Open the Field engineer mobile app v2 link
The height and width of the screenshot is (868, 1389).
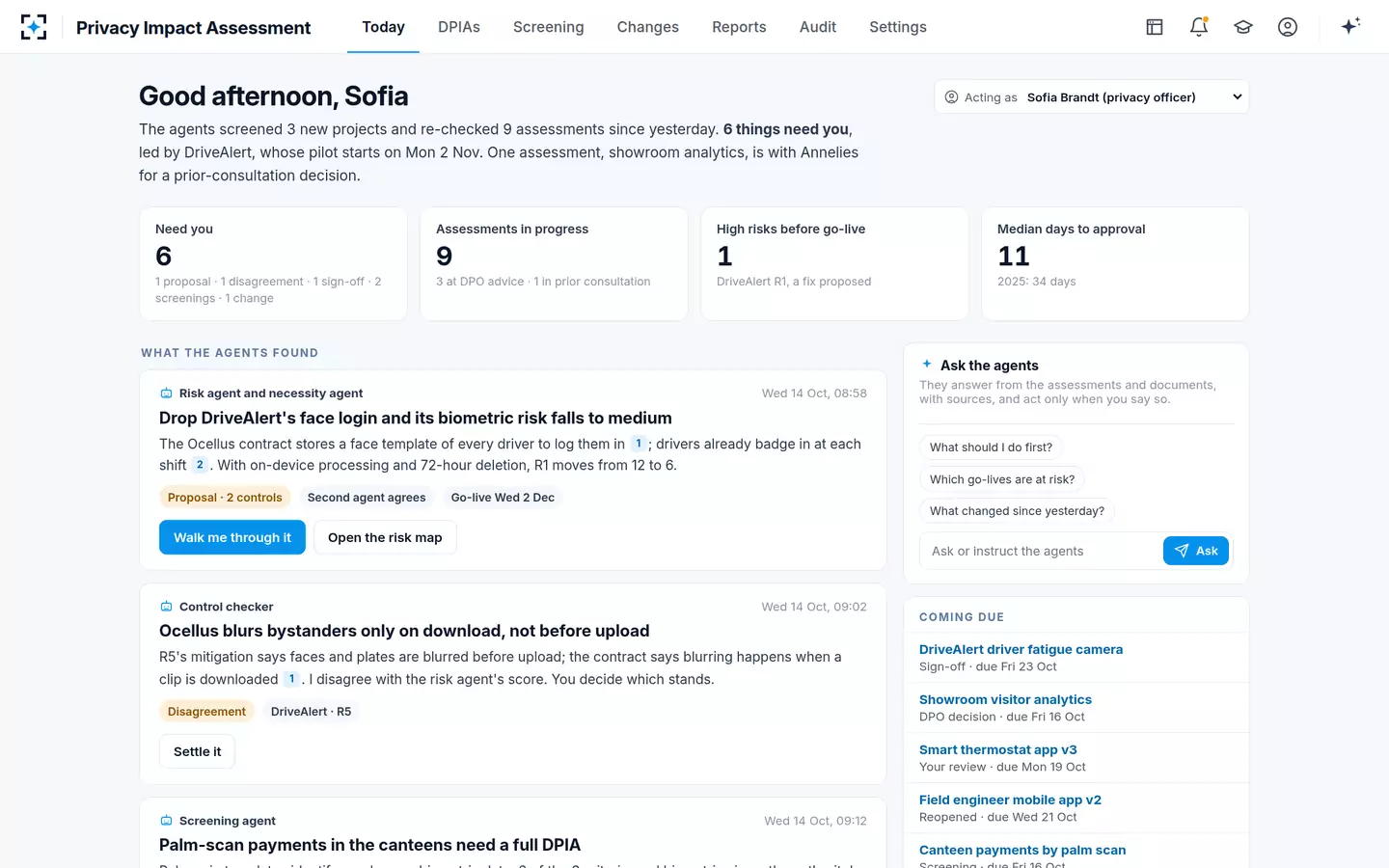coord(1010,800)
